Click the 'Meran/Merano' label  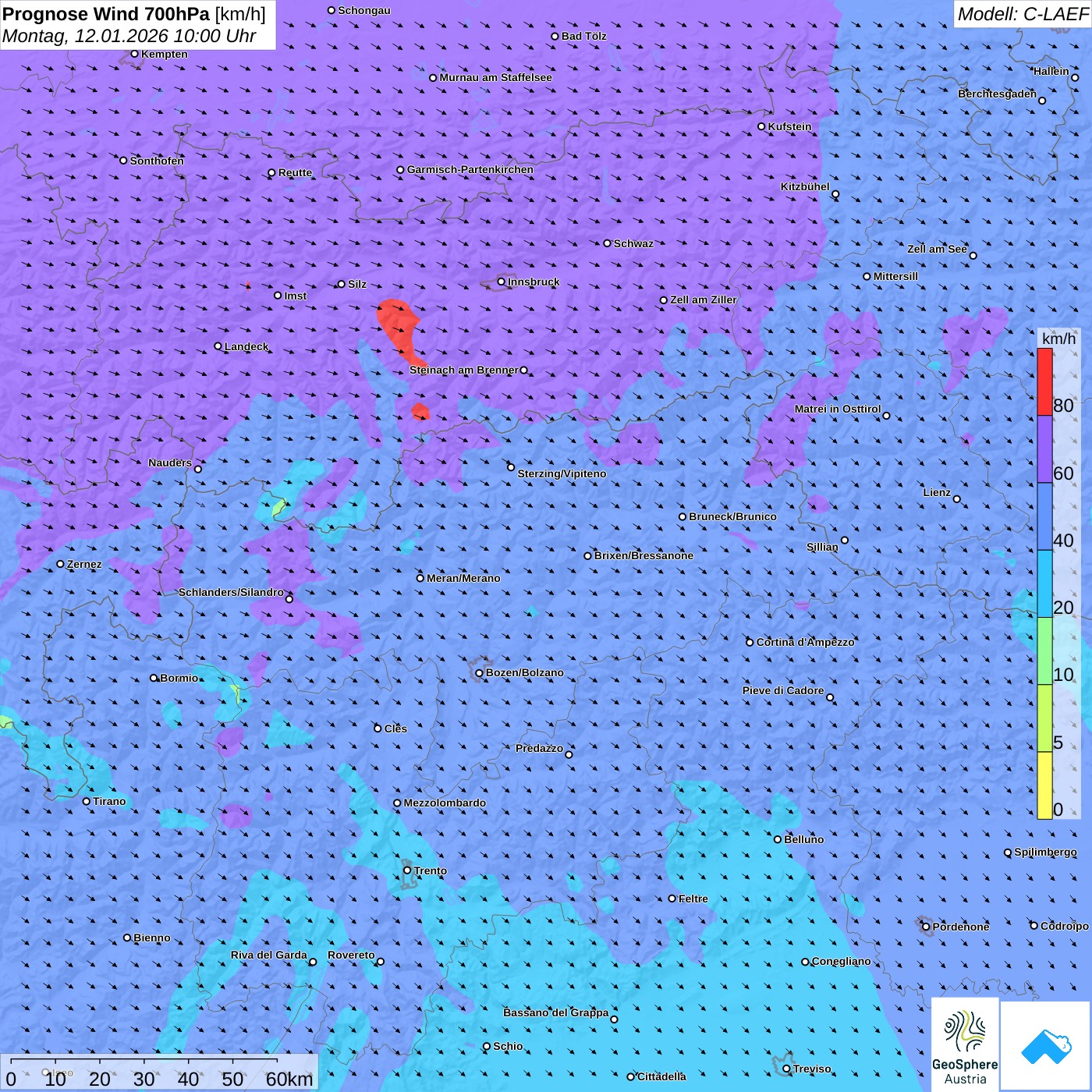463,578
